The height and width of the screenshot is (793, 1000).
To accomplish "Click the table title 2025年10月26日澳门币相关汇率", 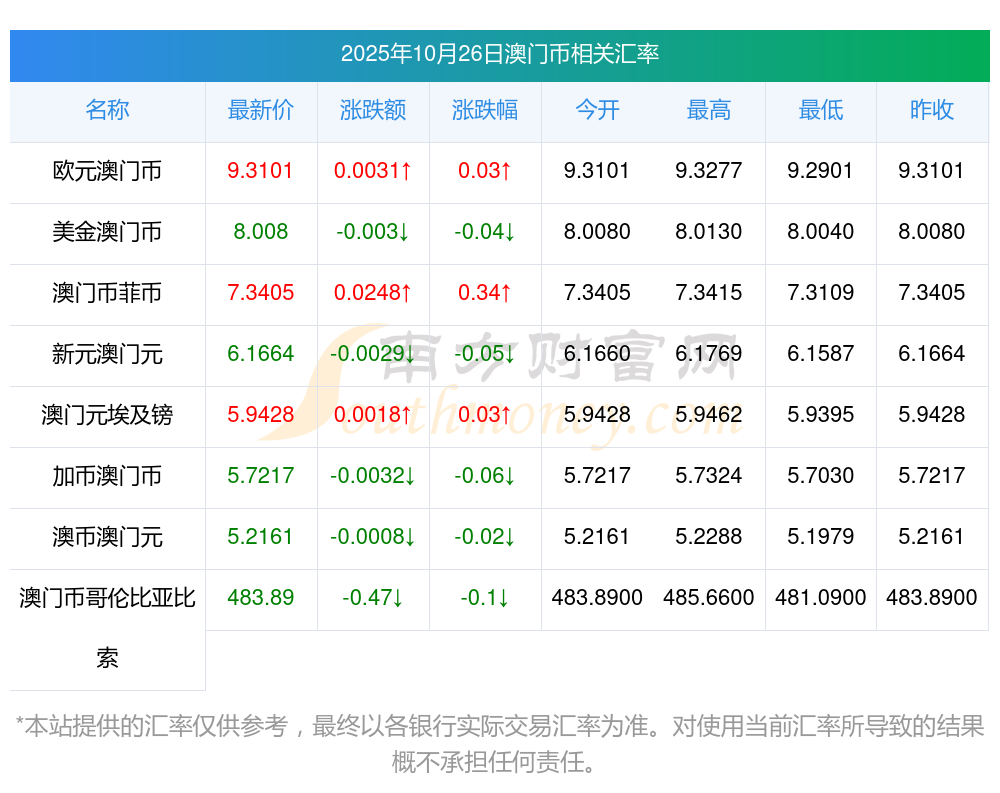I will click(x=500, y=54).
